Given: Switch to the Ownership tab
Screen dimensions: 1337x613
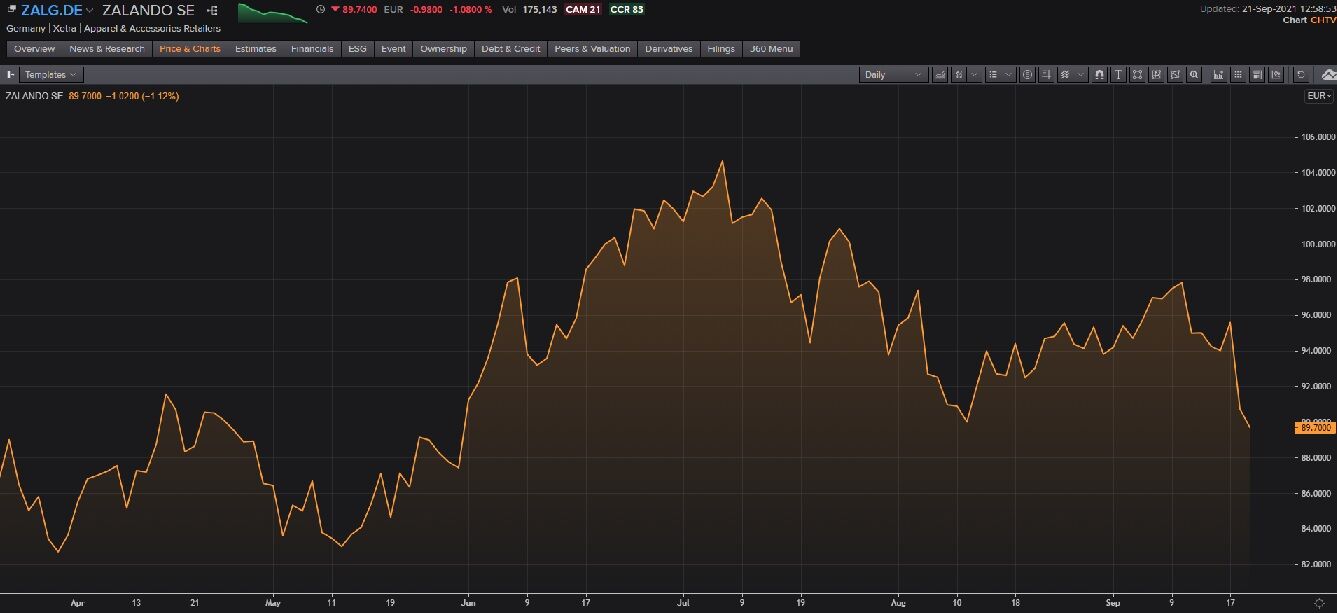Looking at the screenshot, I should click(443, 49).
